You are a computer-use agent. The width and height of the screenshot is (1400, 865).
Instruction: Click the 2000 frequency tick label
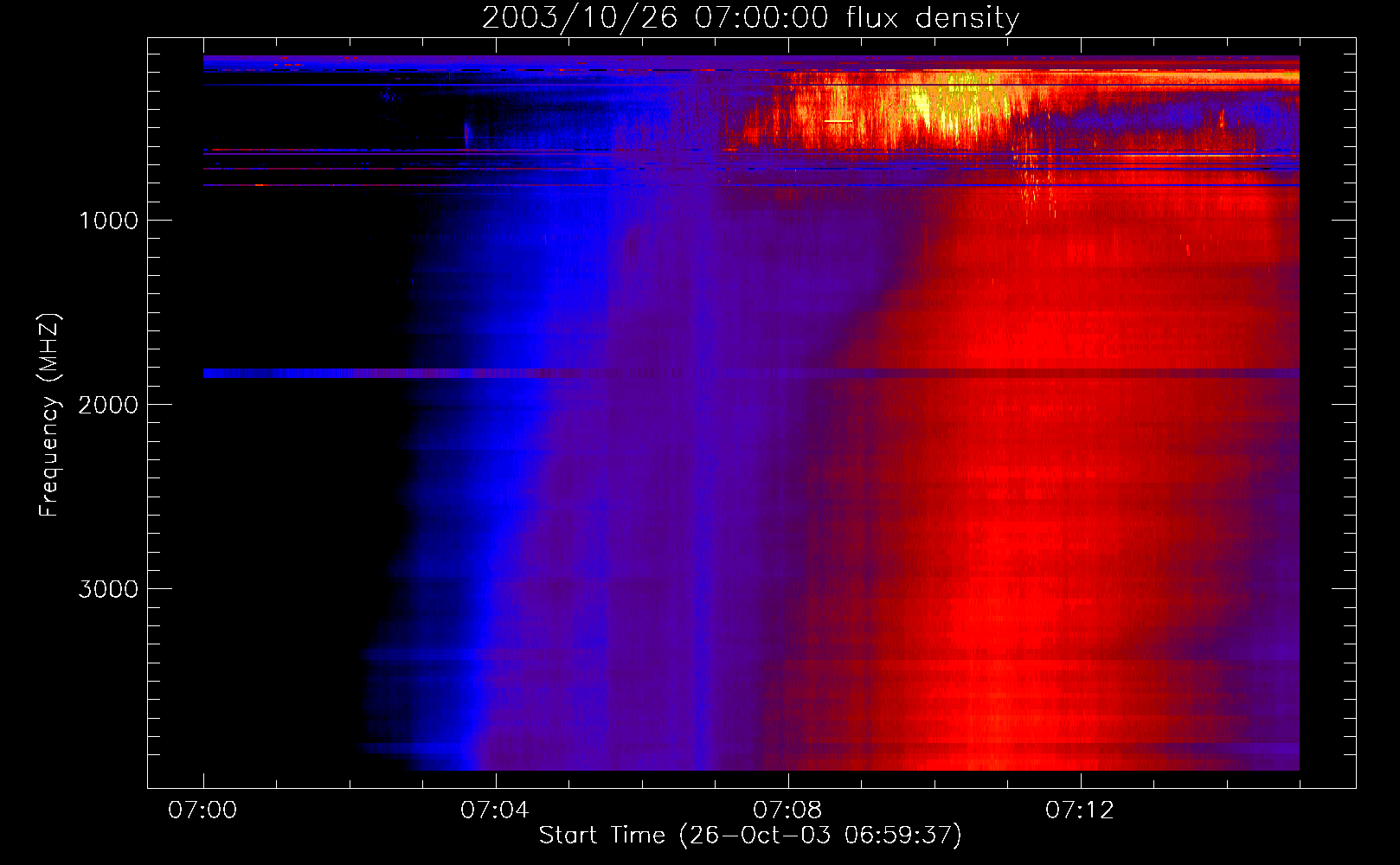(x=109, y=405)
